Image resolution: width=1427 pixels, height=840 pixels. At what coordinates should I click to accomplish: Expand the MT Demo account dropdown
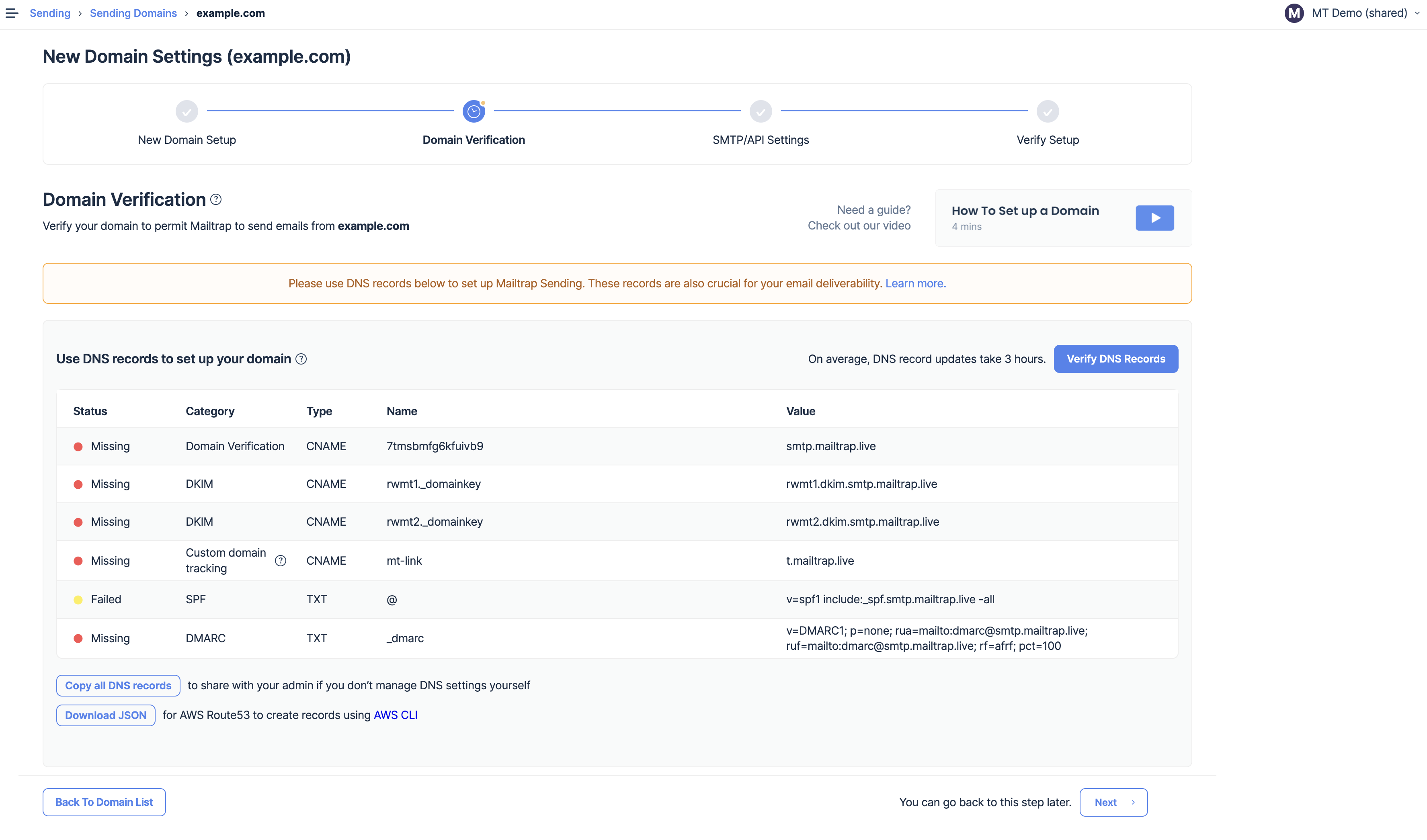click(1414, 13)
